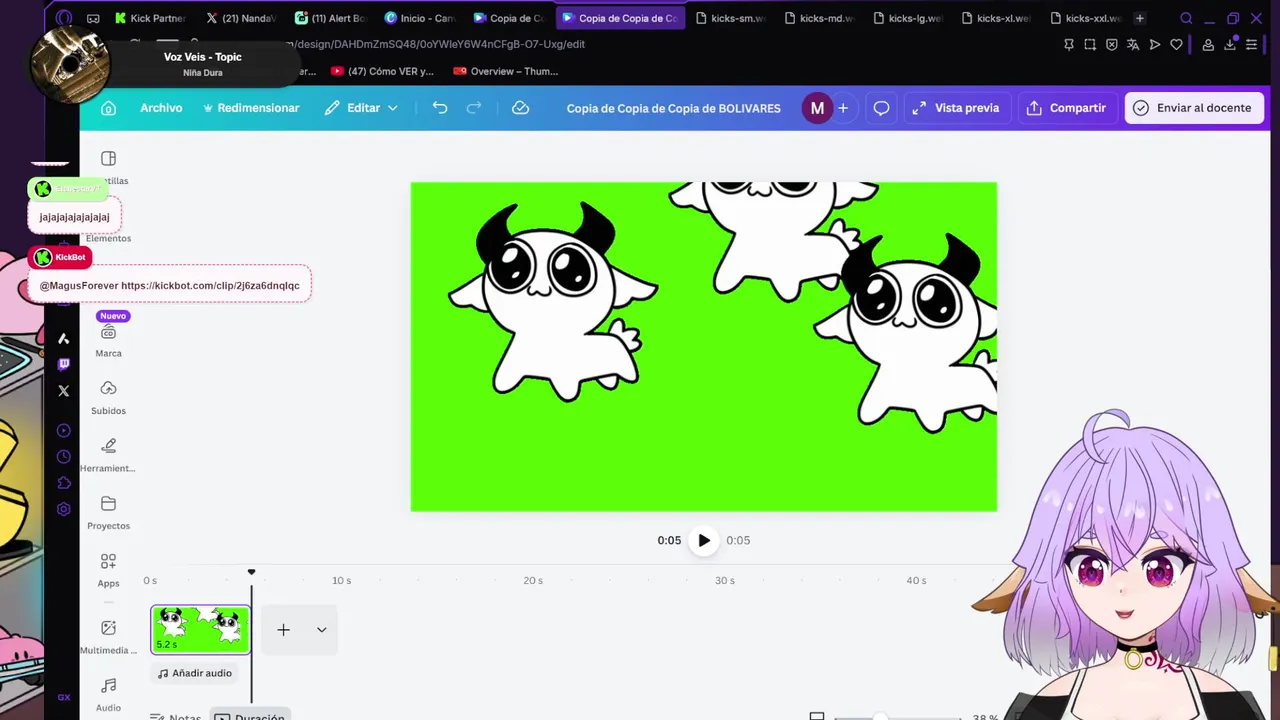
Task: Open the comments bubble icon
Action: [x=881, y=108]
